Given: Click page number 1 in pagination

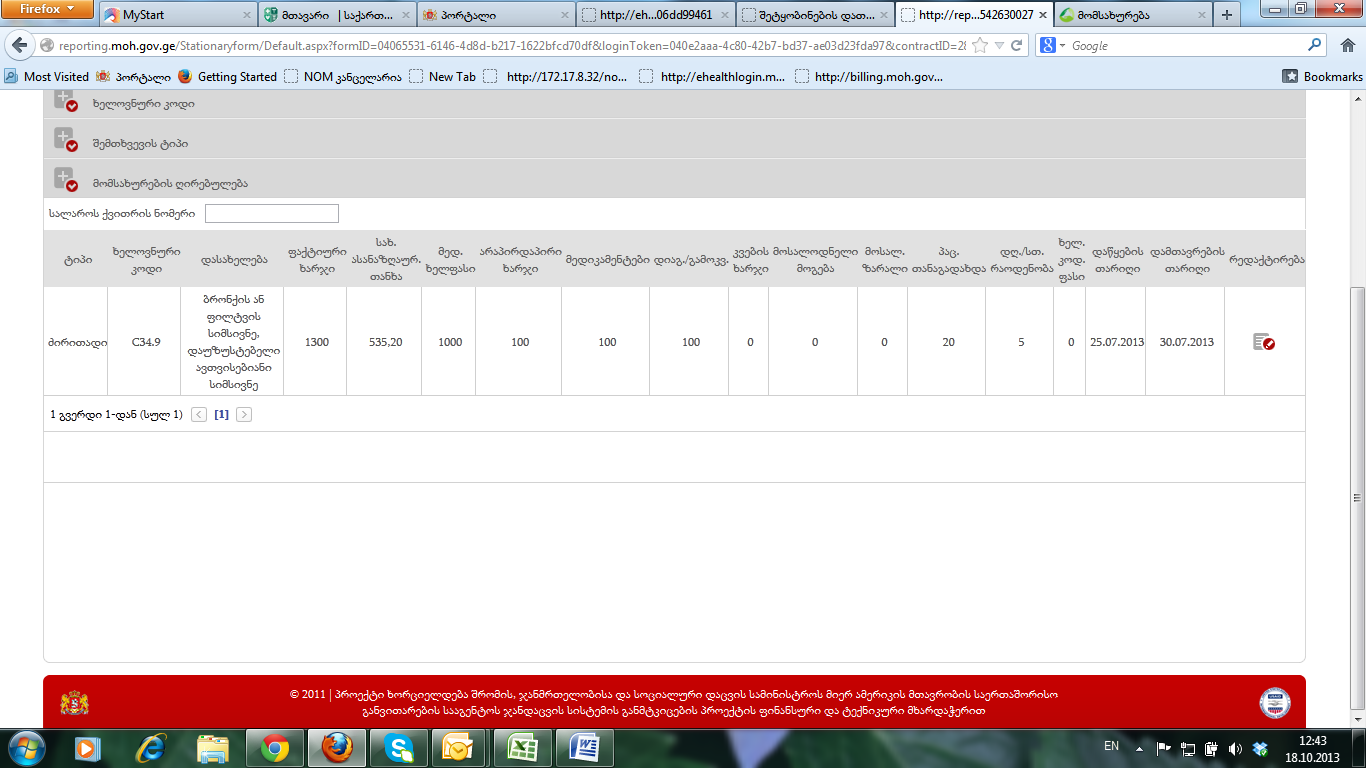Looking at the screenshot, I should (221, 414).
